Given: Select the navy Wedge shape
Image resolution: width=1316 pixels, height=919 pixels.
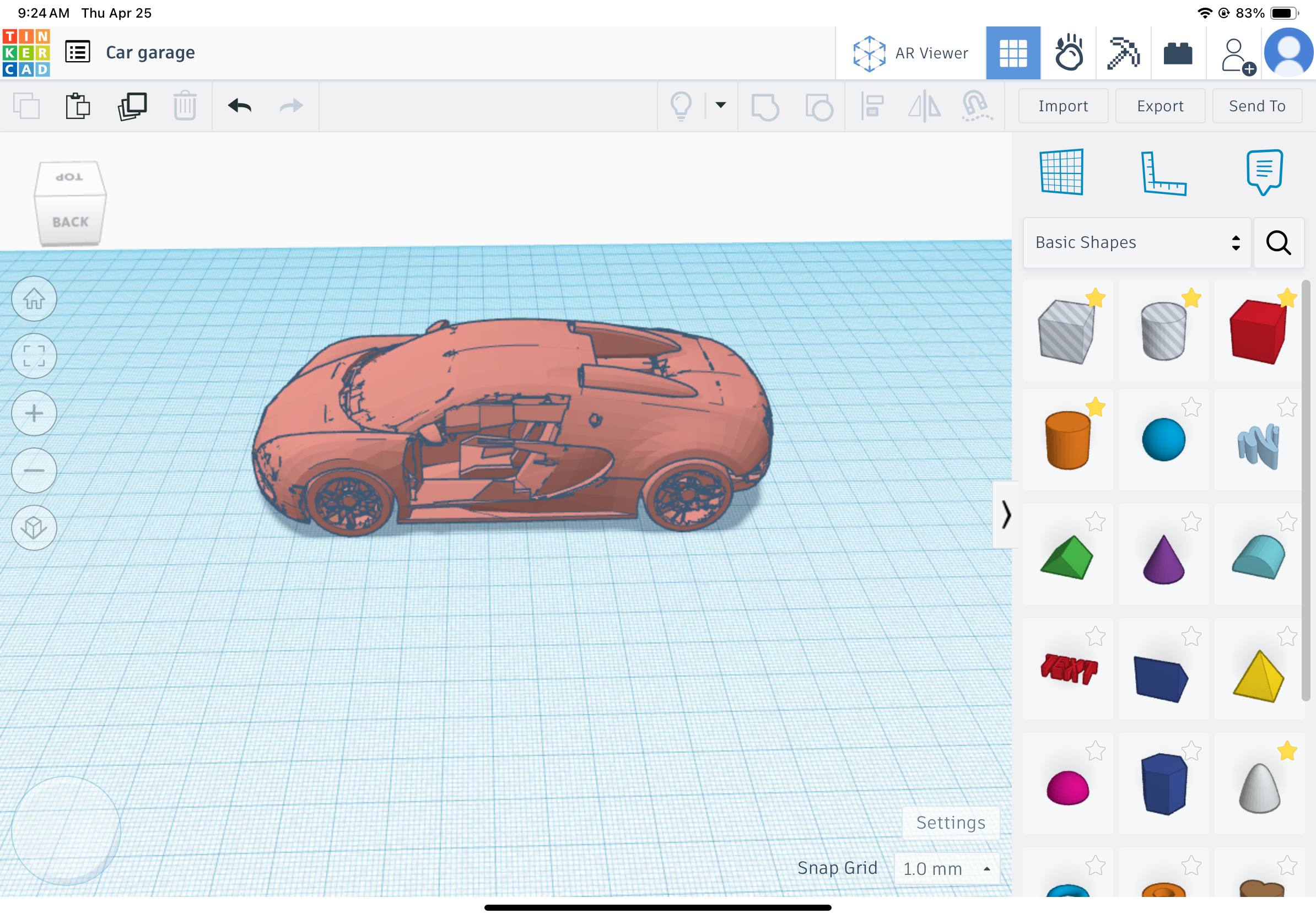Looking at the screenshot, I should click(1161, 679).
